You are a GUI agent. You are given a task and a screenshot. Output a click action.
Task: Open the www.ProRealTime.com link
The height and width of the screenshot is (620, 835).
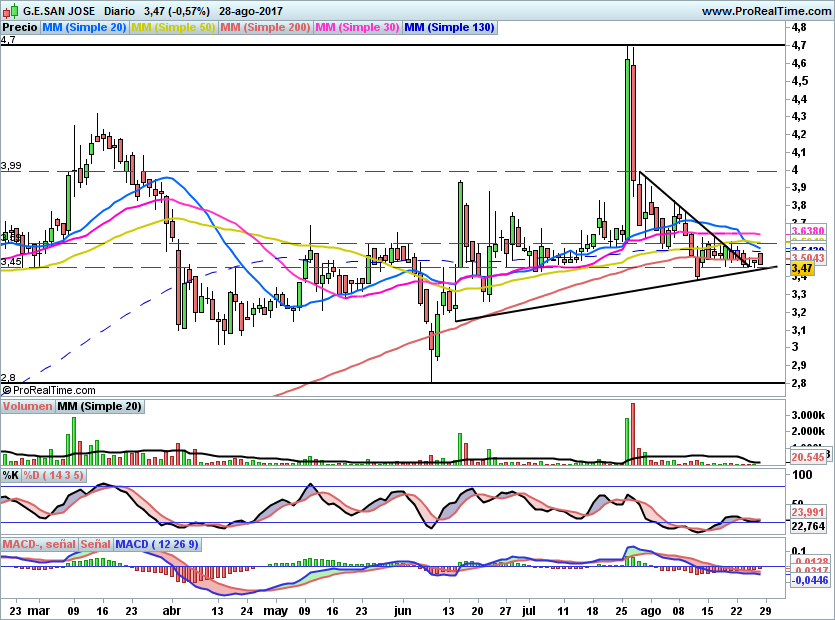click(766, 10)
